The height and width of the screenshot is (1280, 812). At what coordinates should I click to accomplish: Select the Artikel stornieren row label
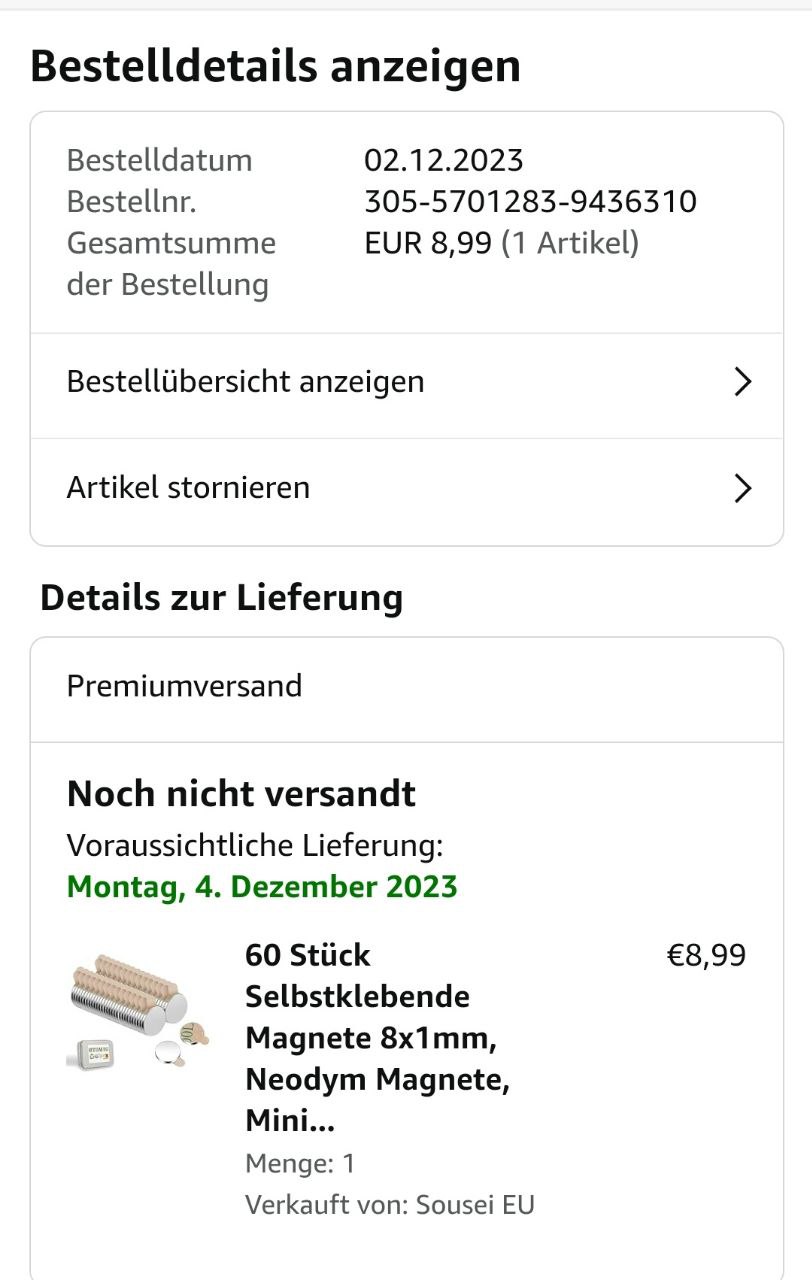[x=188, y=488]
